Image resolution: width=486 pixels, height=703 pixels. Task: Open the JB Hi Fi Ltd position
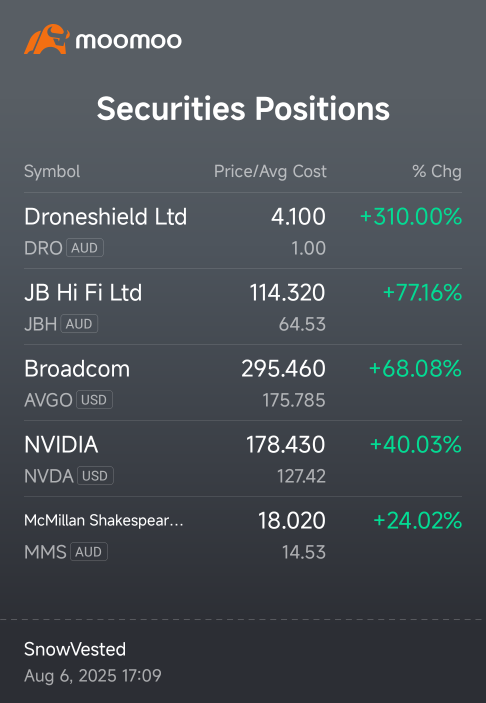(x=243, y=307)
